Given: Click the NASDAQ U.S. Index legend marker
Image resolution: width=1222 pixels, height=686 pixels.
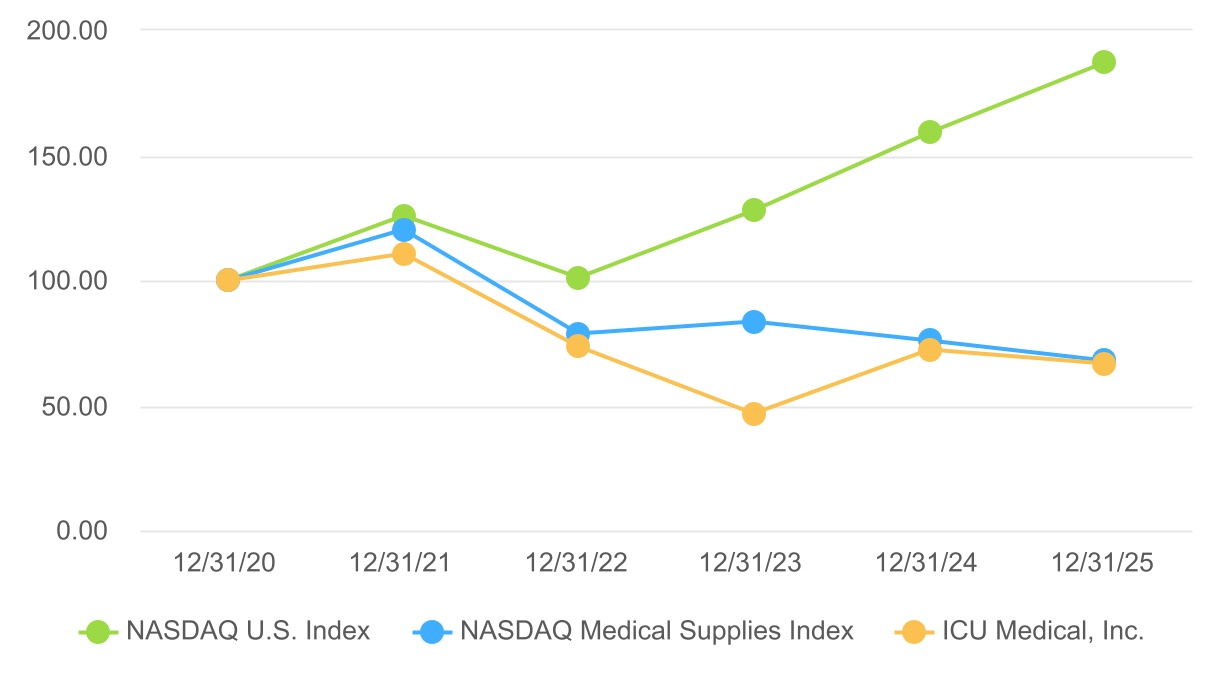Looking at the screenshot, I should pos(97,631).
